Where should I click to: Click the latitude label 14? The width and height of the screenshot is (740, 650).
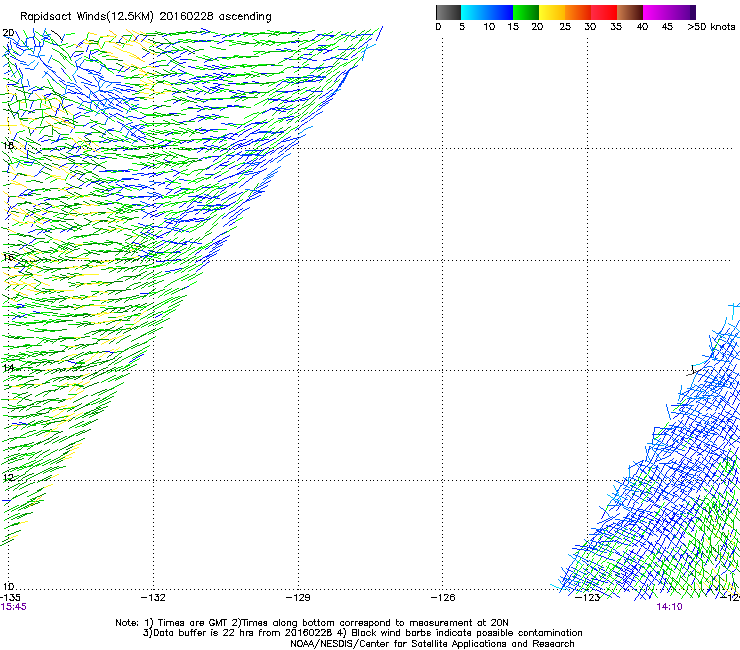(x=8, y=368)
